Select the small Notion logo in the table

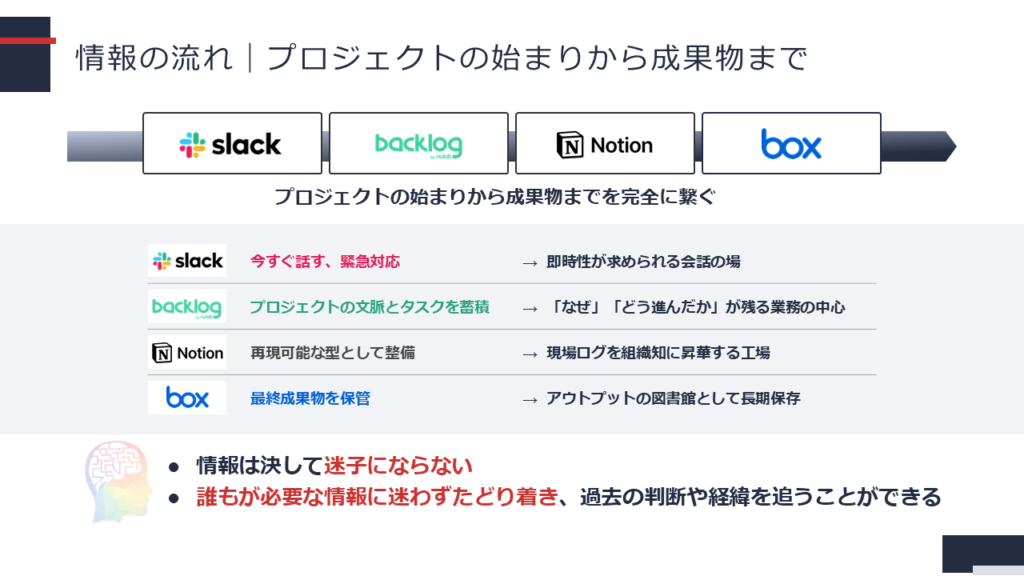tap(187, 353)
